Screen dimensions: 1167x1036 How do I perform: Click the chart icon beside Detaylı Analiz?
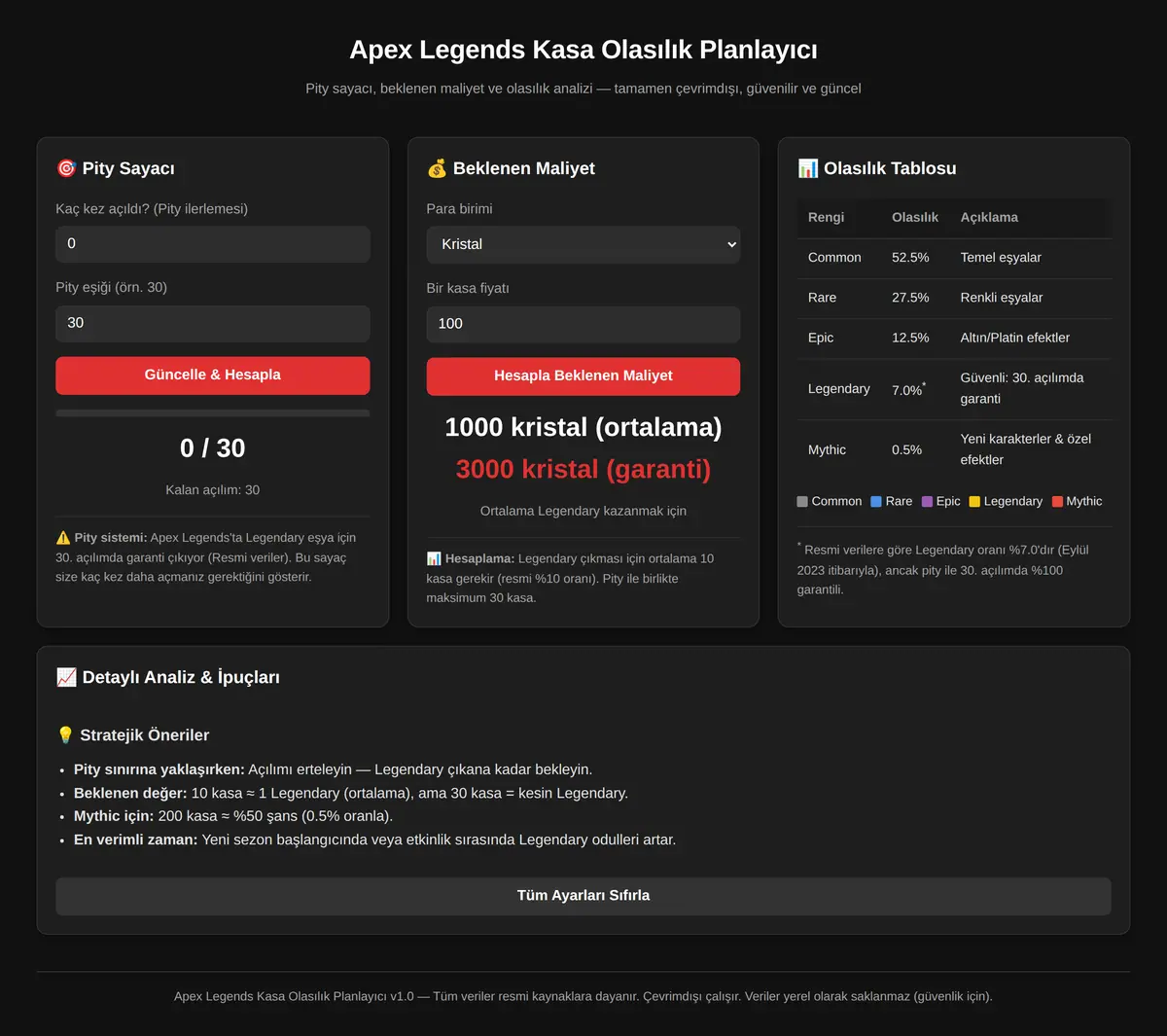pos(66,677)
